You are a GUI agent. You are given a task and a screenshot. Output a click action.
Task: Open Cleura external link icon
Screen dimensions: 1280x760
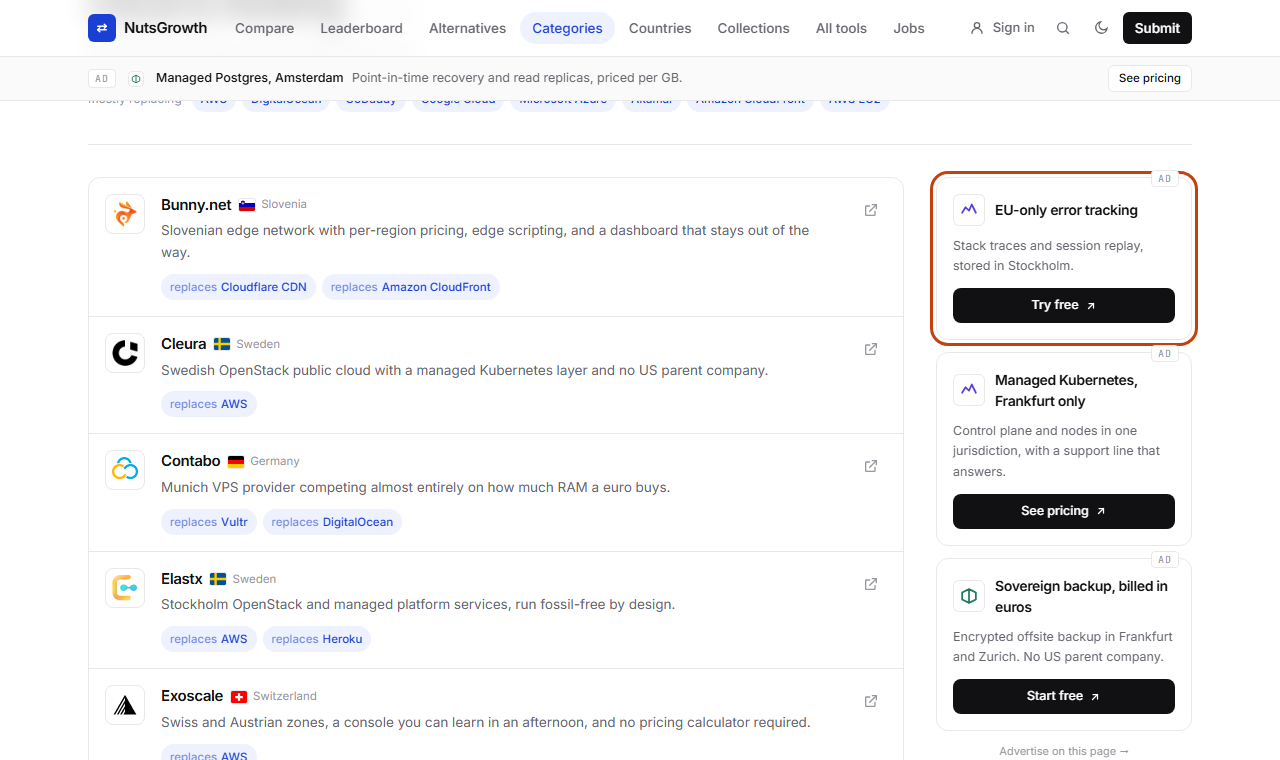(x=871, y=349)
